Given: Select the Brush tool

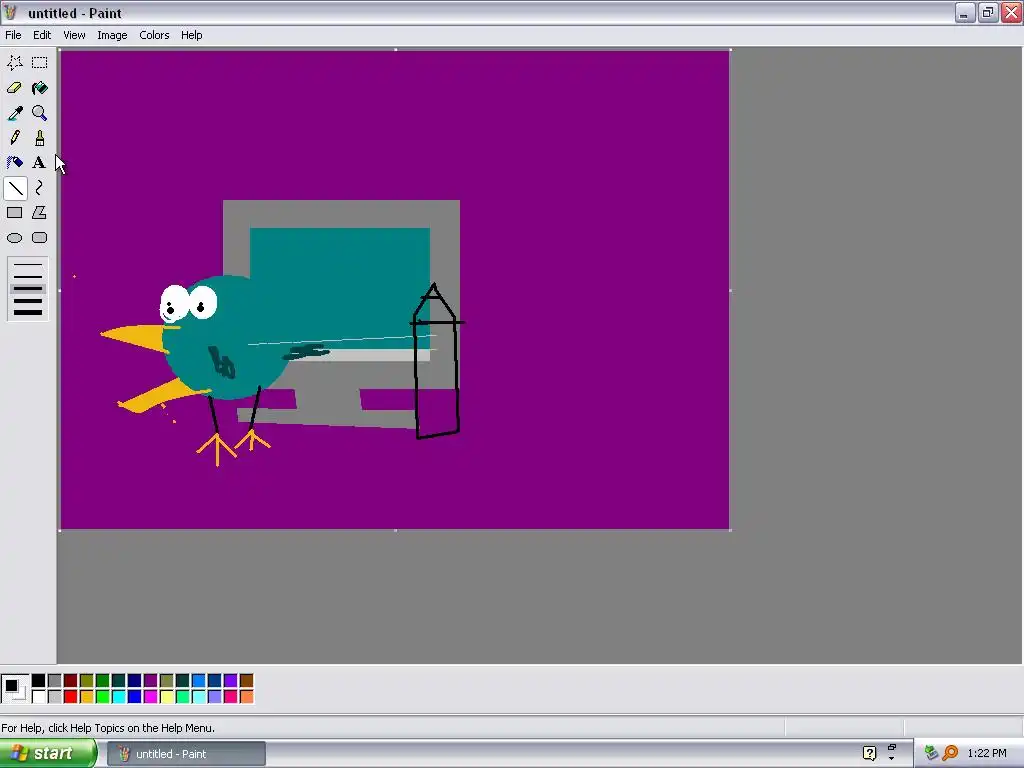Looking at the screenshot, I should tap(40, 138).
